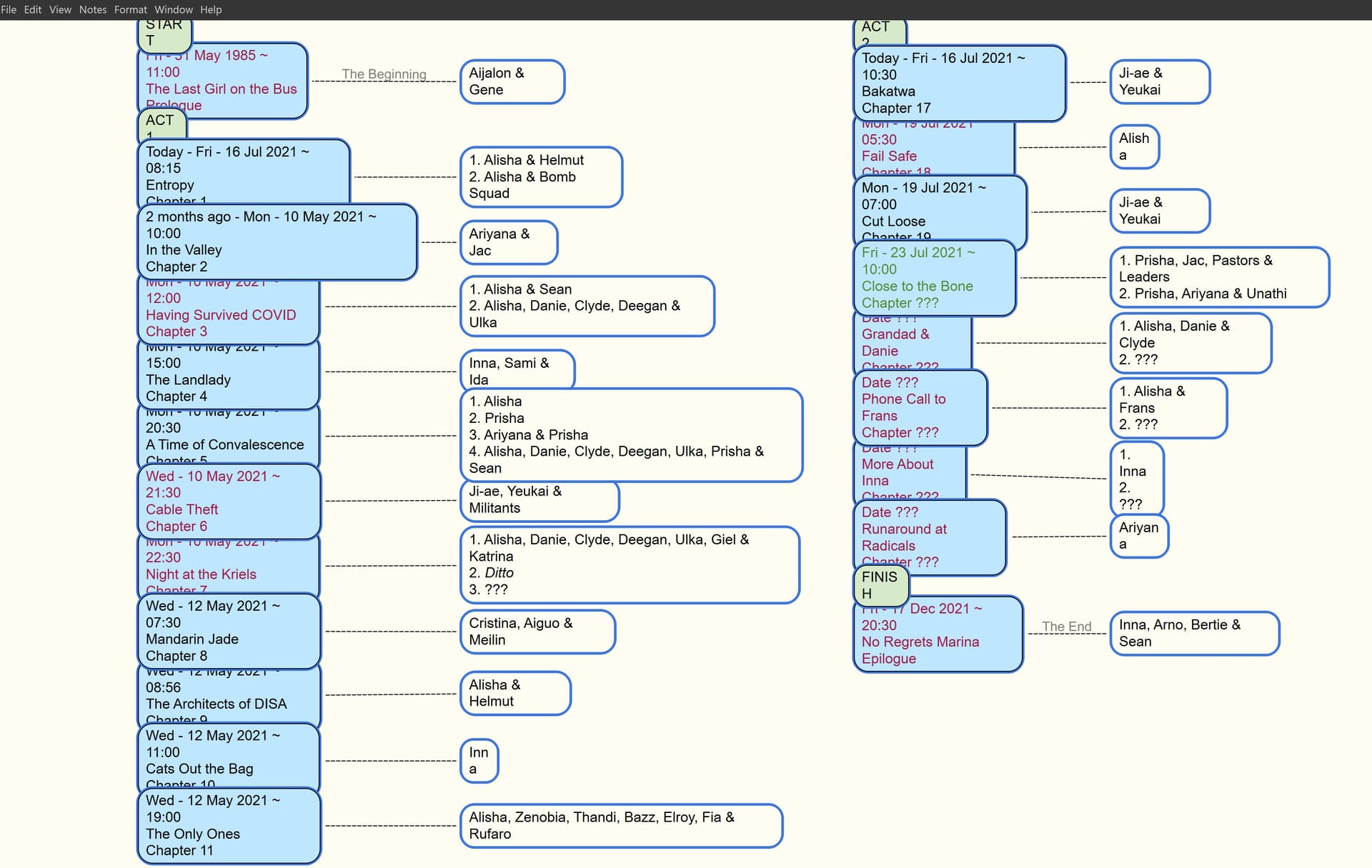Click the Inna, Sami & Ida note

[517, 370]
